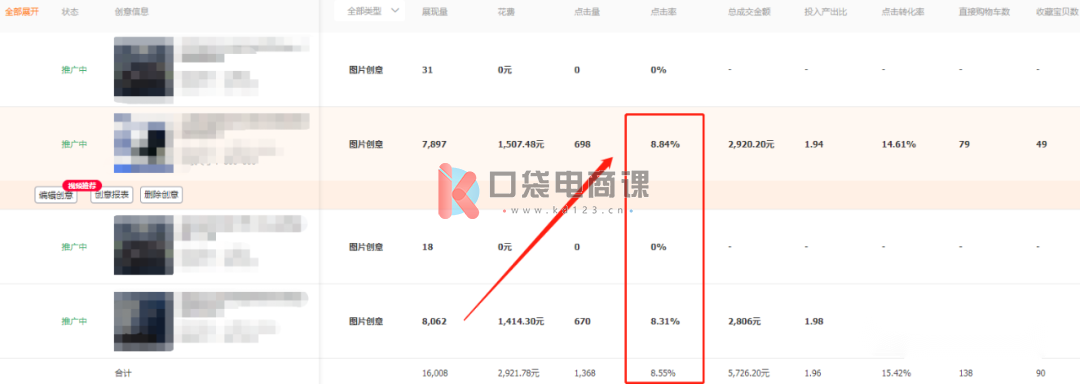This screenshot has width=1080, height=384.
Task: Select the ROI value 1.98
Action: (812, 321)
